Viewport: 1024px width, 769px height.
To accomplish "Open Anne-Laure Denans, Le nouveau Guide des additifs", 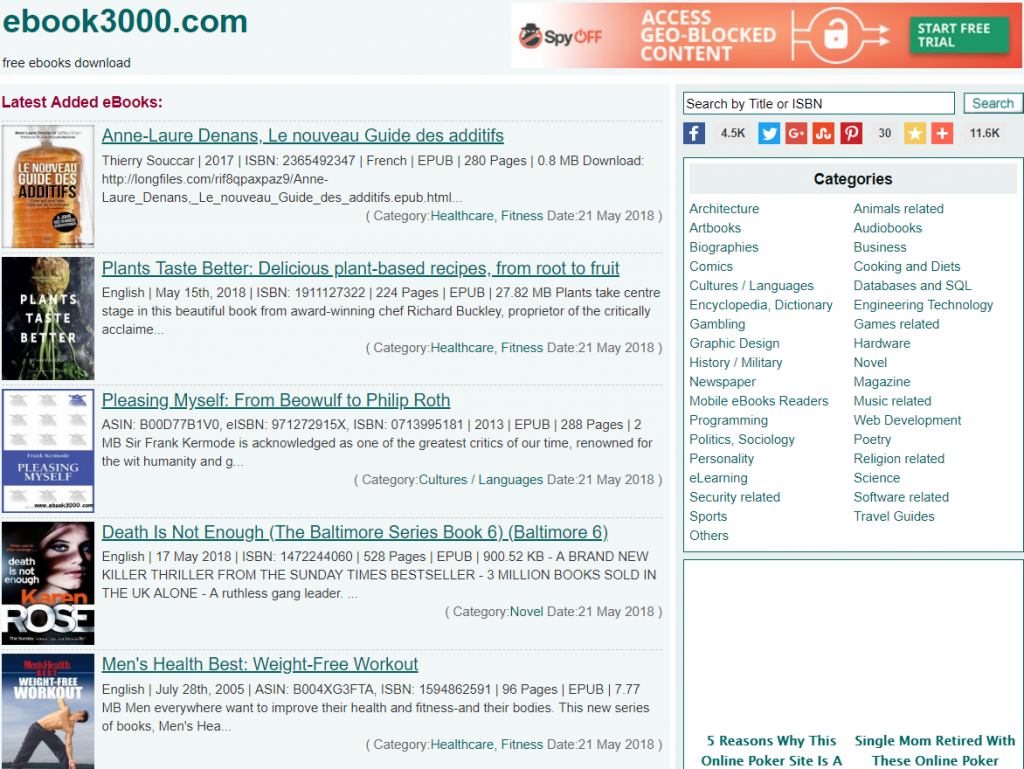I will pos(302,135).
